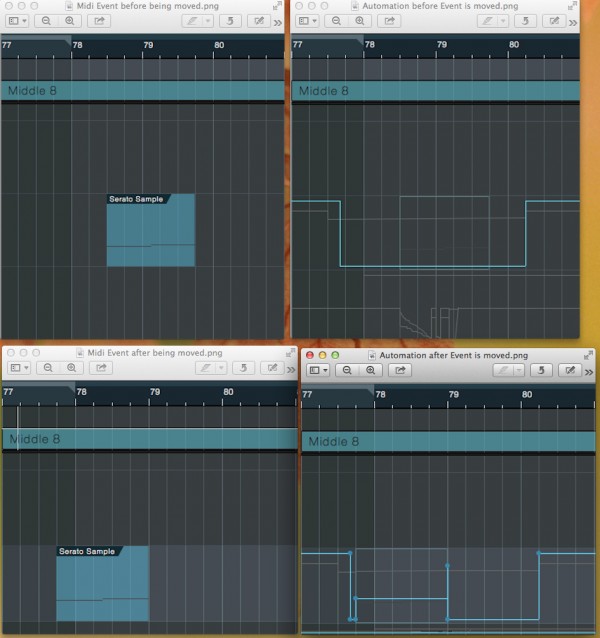Click title 'Midi Event after being moved.png'
The width and height of the screenshot is (600, 638).
(155, 353)
